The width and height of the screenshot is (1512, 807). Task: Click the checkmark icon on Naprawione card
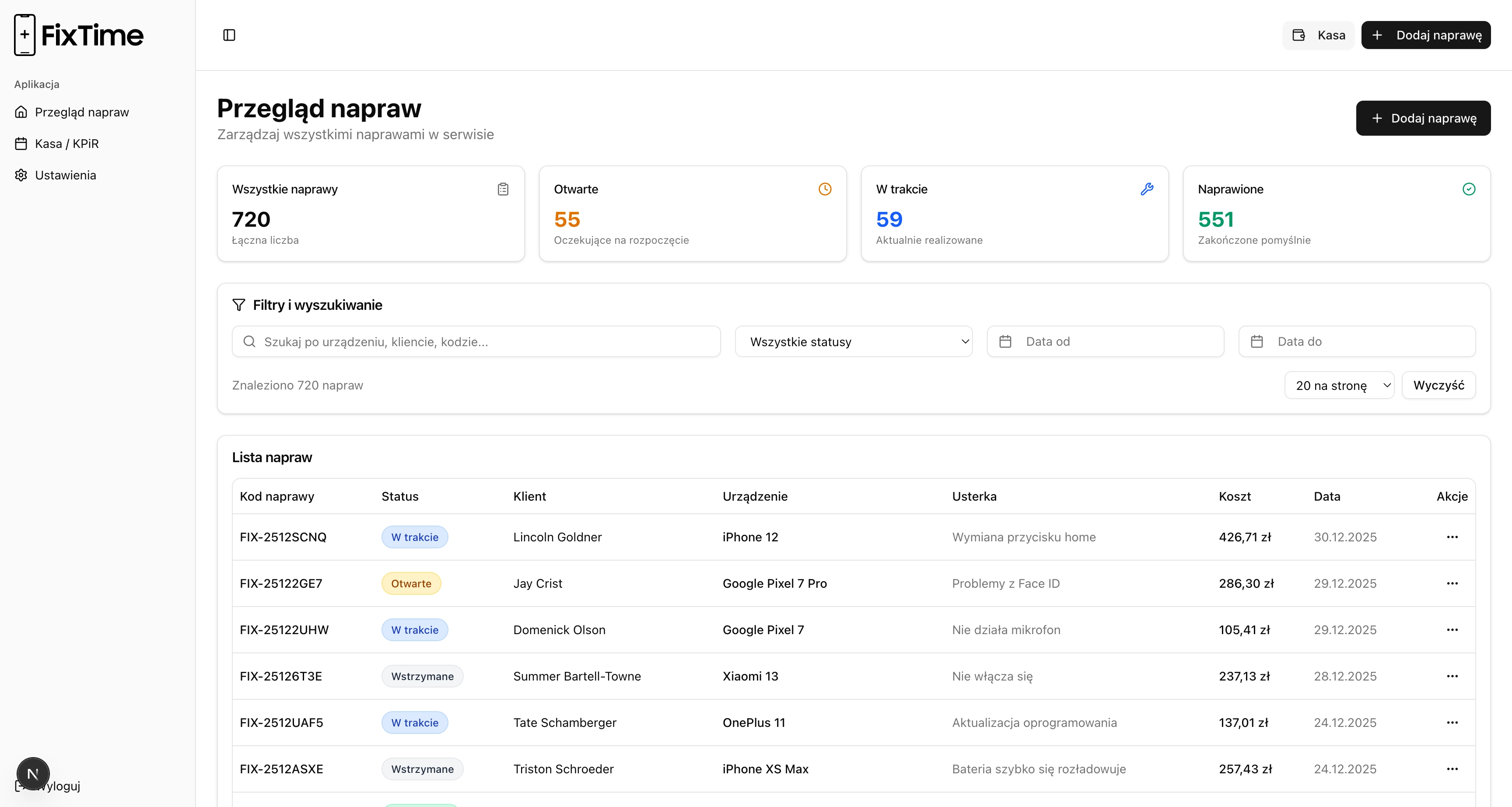click(1469, 189)
